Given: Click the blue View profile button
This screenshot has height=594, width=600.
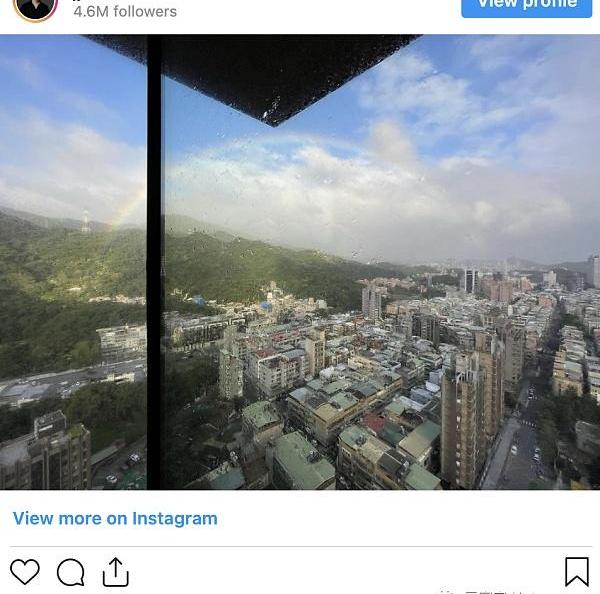Looking at the screenshot, I should [x=527, y=8].
